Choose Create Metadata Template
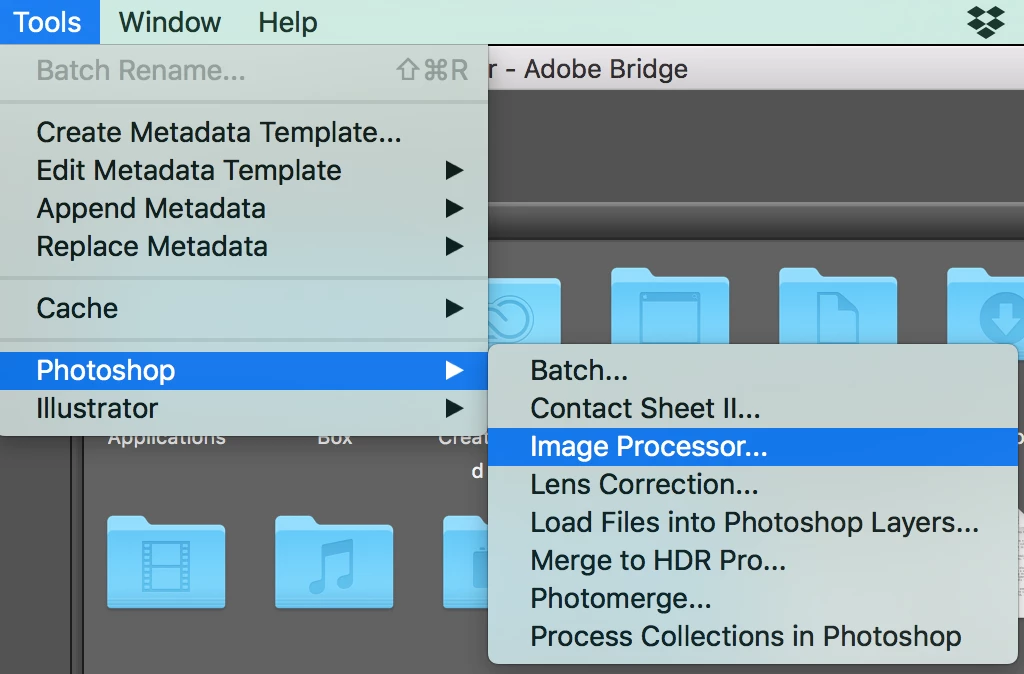Viewport: 1024px width, 674px height. (x=244, y=132)
